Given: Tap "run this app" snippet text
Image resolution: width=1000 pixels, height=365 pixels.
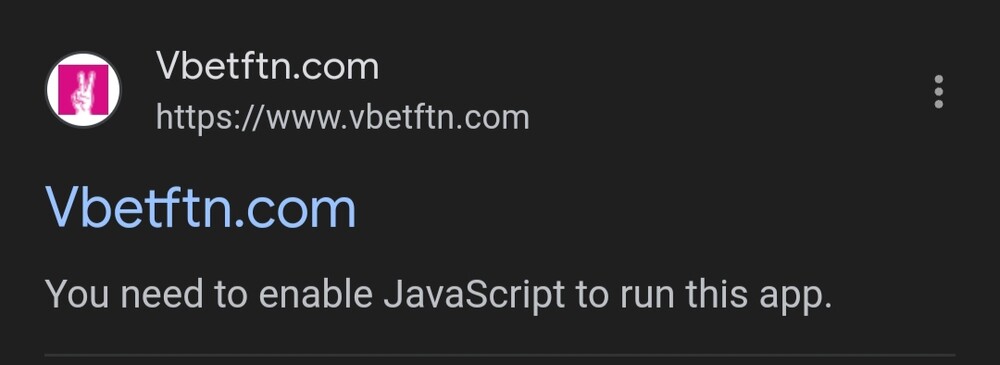Looking at the screenshot, I should coord(726,296).
